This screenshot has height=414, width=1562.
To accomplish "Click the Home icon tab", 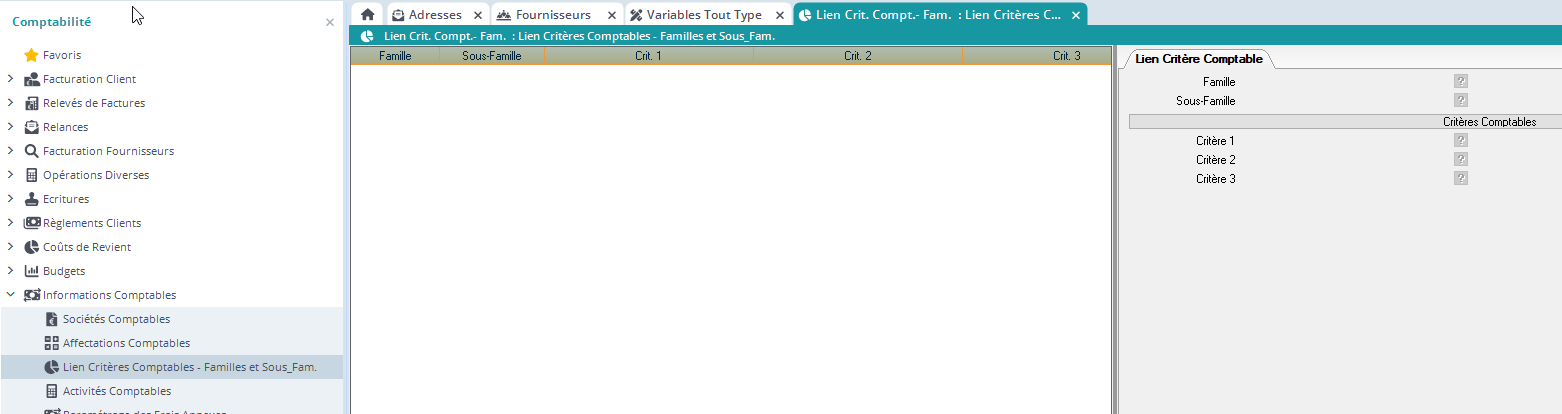I will 367,15.
